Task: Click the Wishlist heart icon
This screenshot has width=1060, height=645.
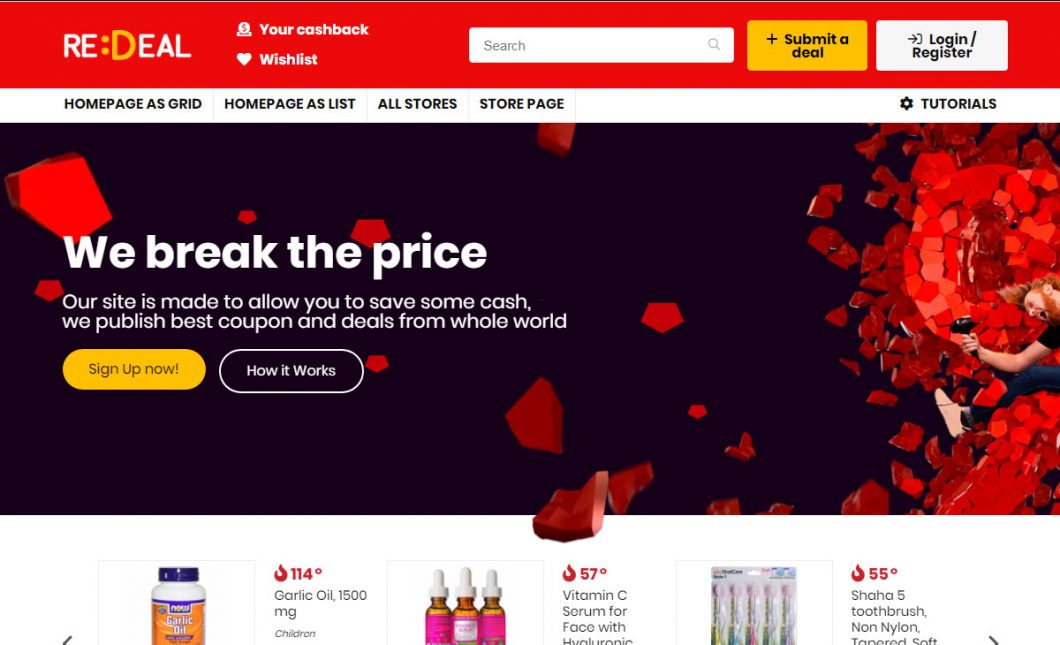Action: (244, 59)
